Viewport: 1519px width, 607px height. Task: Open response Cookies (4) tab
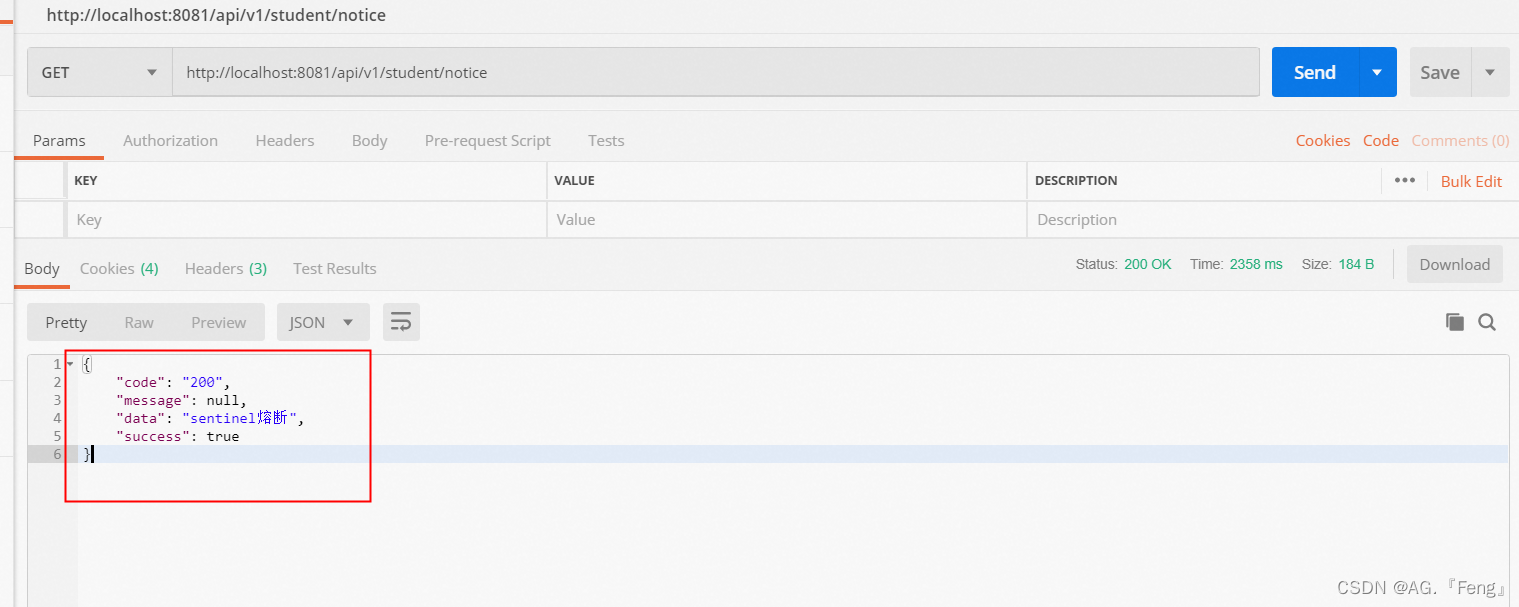coord(119,269)
